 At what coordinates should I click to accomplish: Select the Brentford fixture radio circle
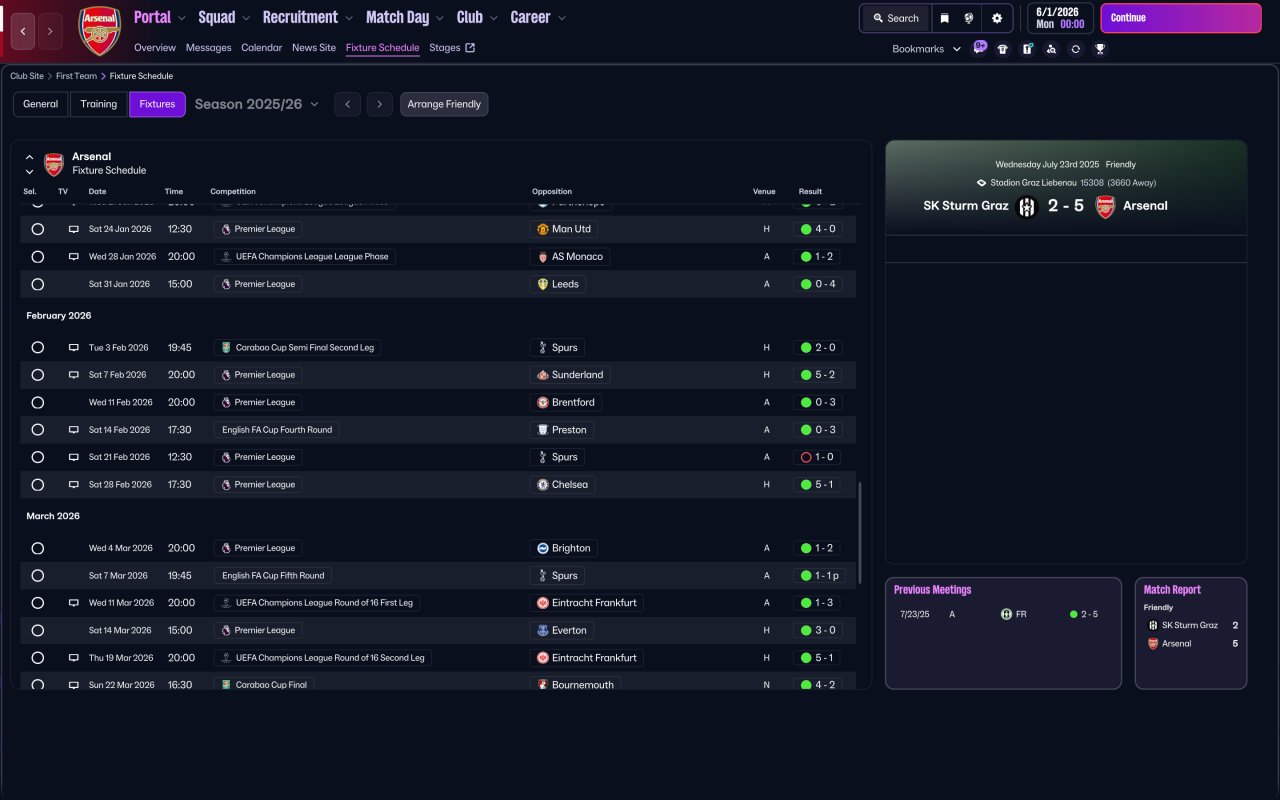pyautogui.click(x=37, y=402)
